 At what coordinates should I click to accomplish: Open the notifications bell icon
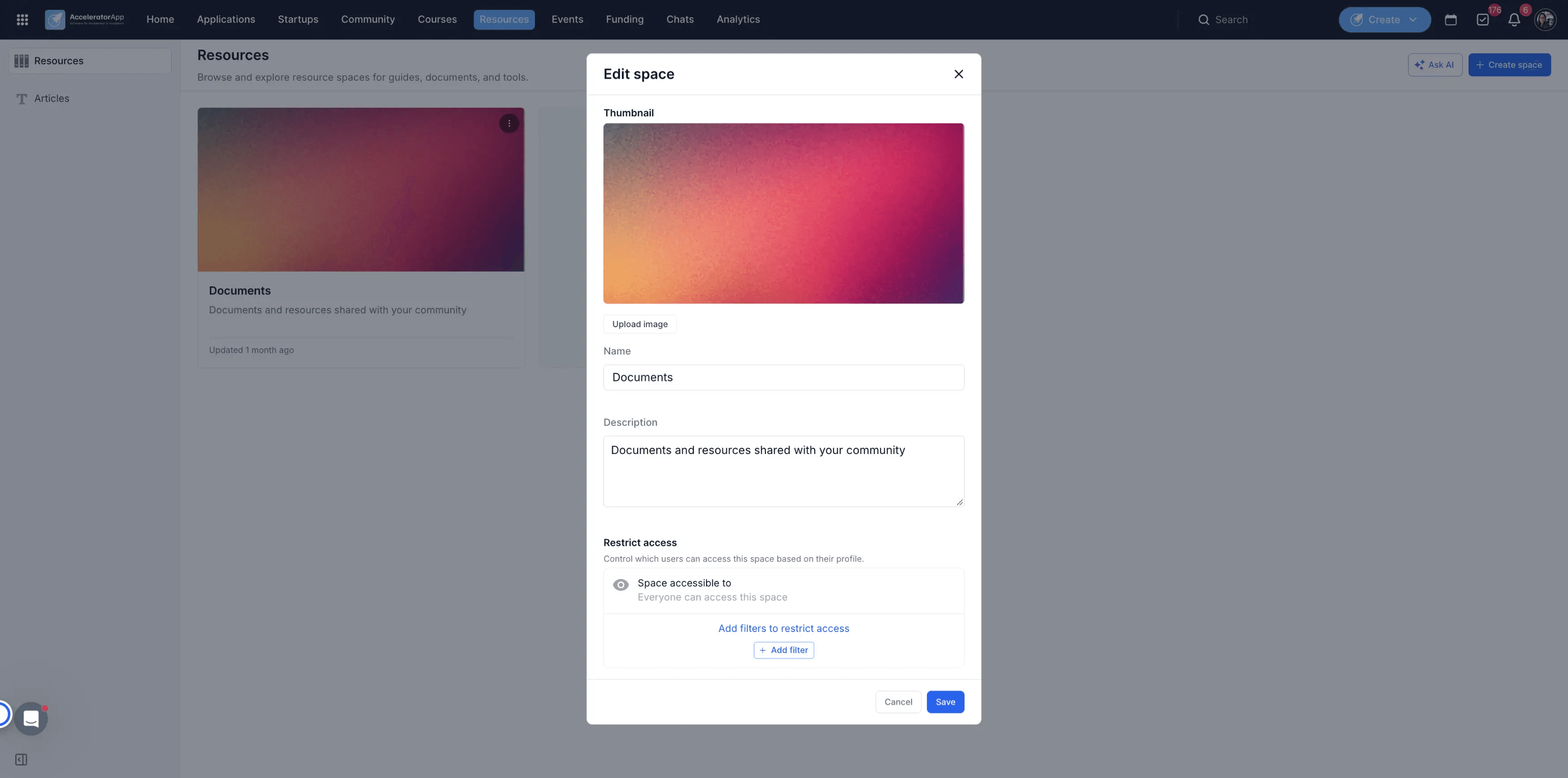1514,19
